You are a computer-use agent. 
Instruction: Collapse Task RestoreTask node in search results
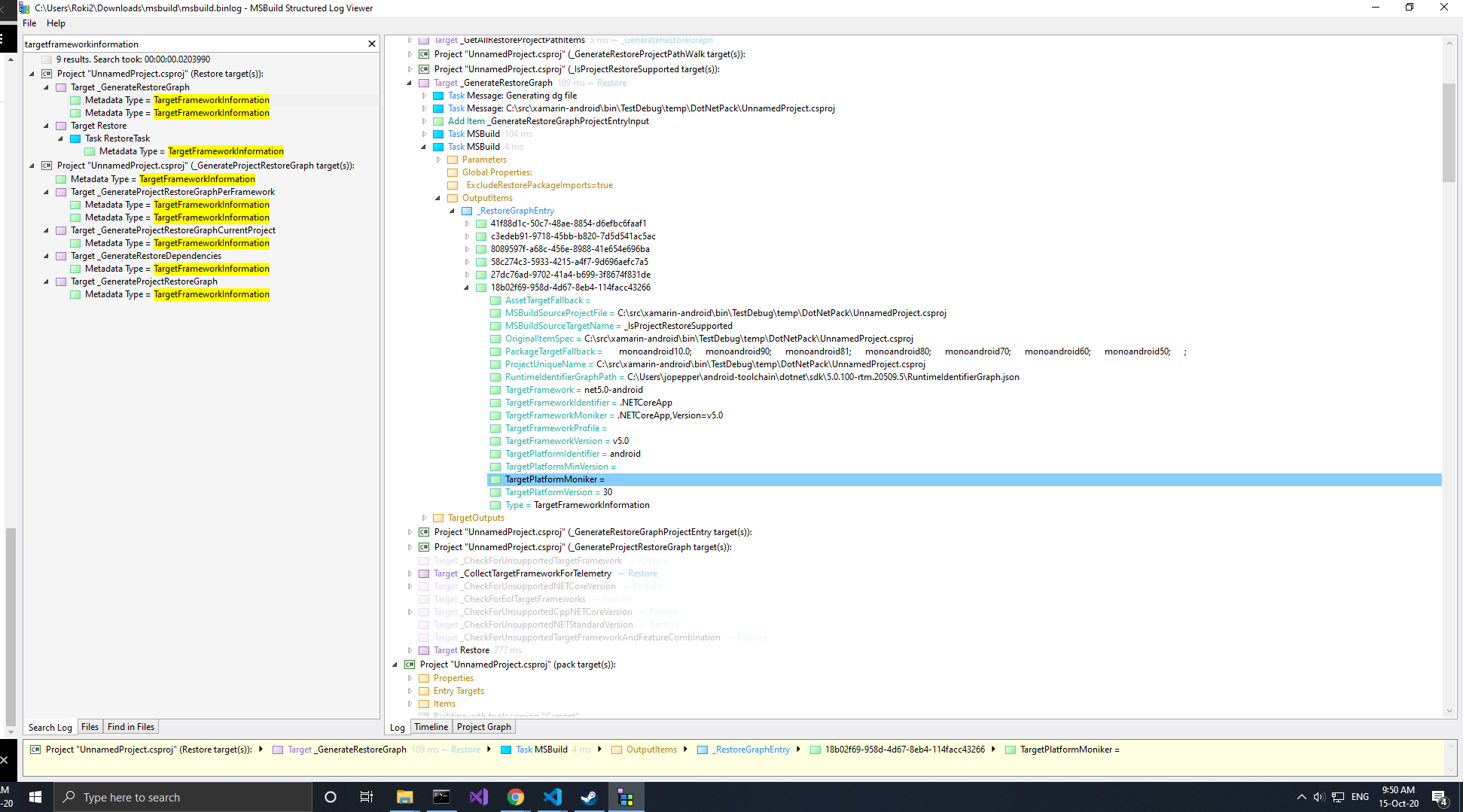[60, 138]
